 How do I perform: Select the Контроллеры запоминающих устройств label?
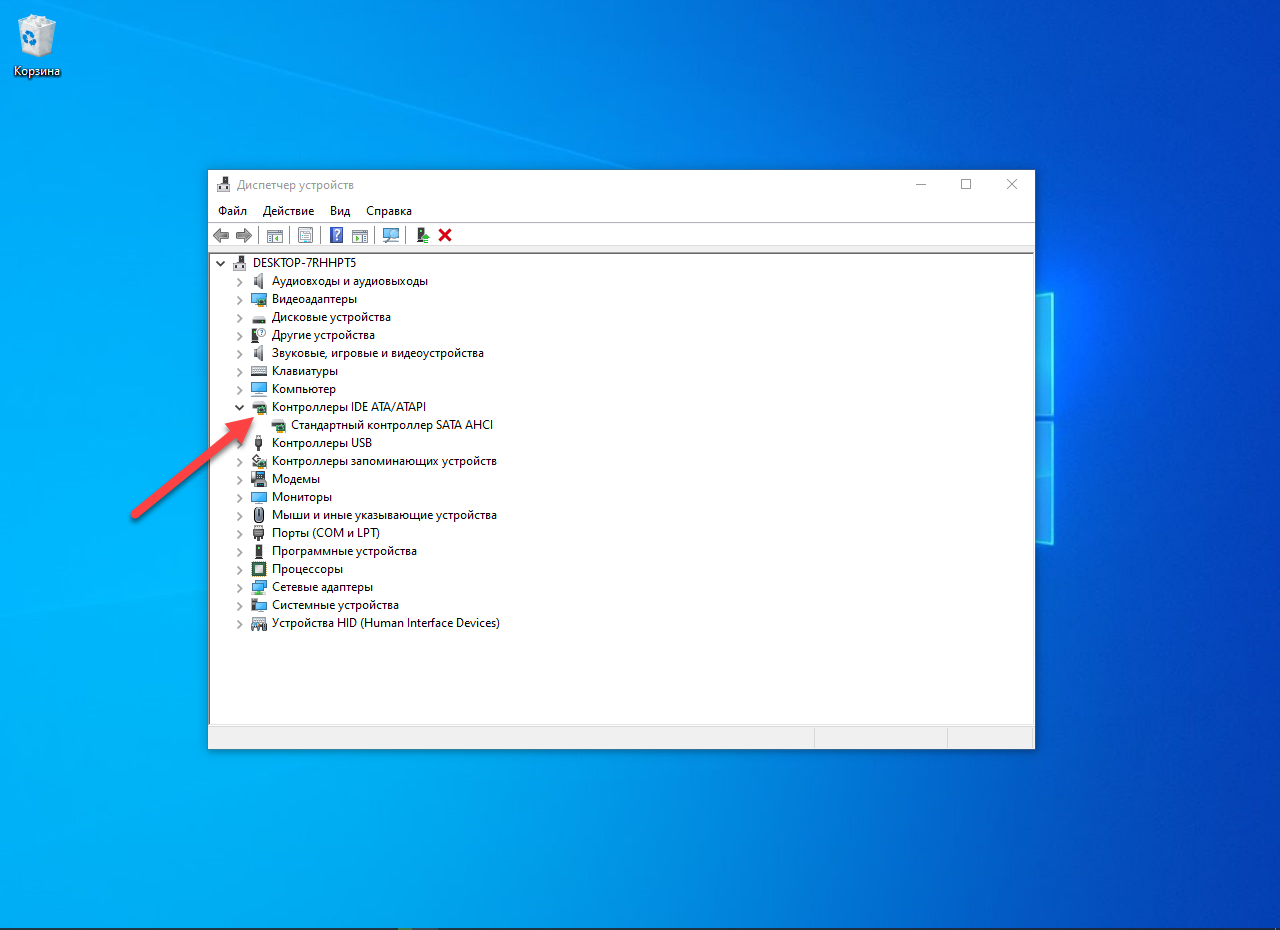(384, 461)
